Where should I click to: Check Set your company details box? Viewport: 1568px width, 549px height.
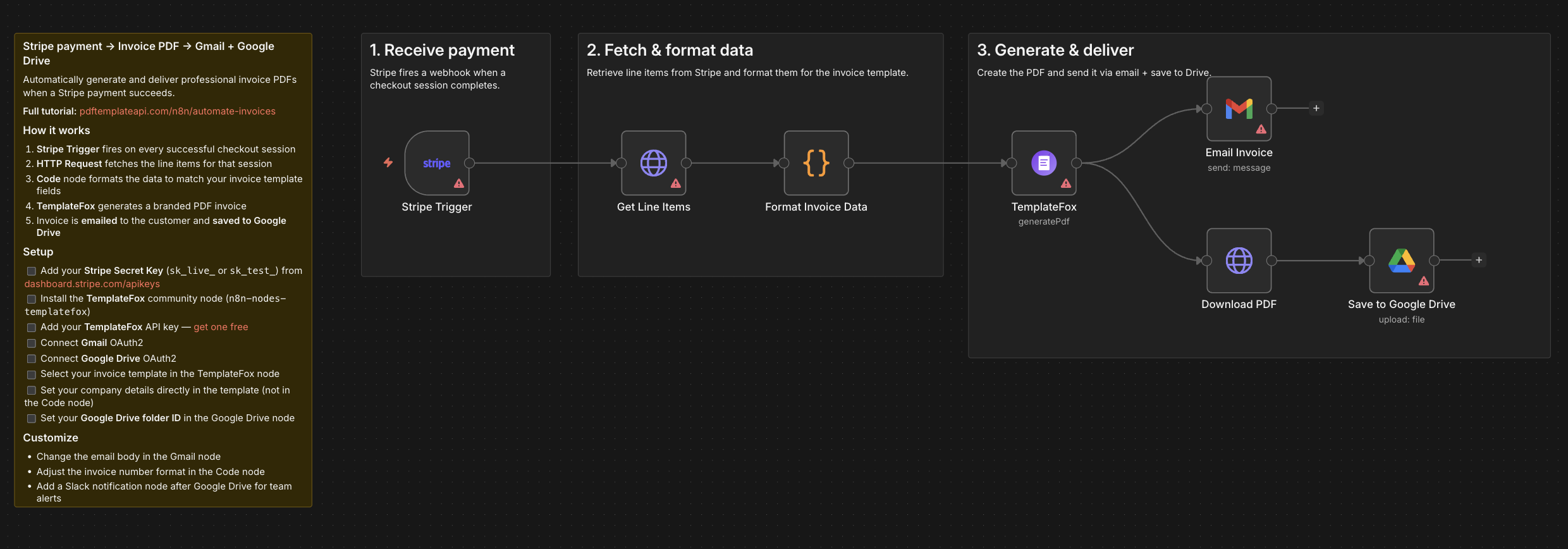click(x=31, y=390)
